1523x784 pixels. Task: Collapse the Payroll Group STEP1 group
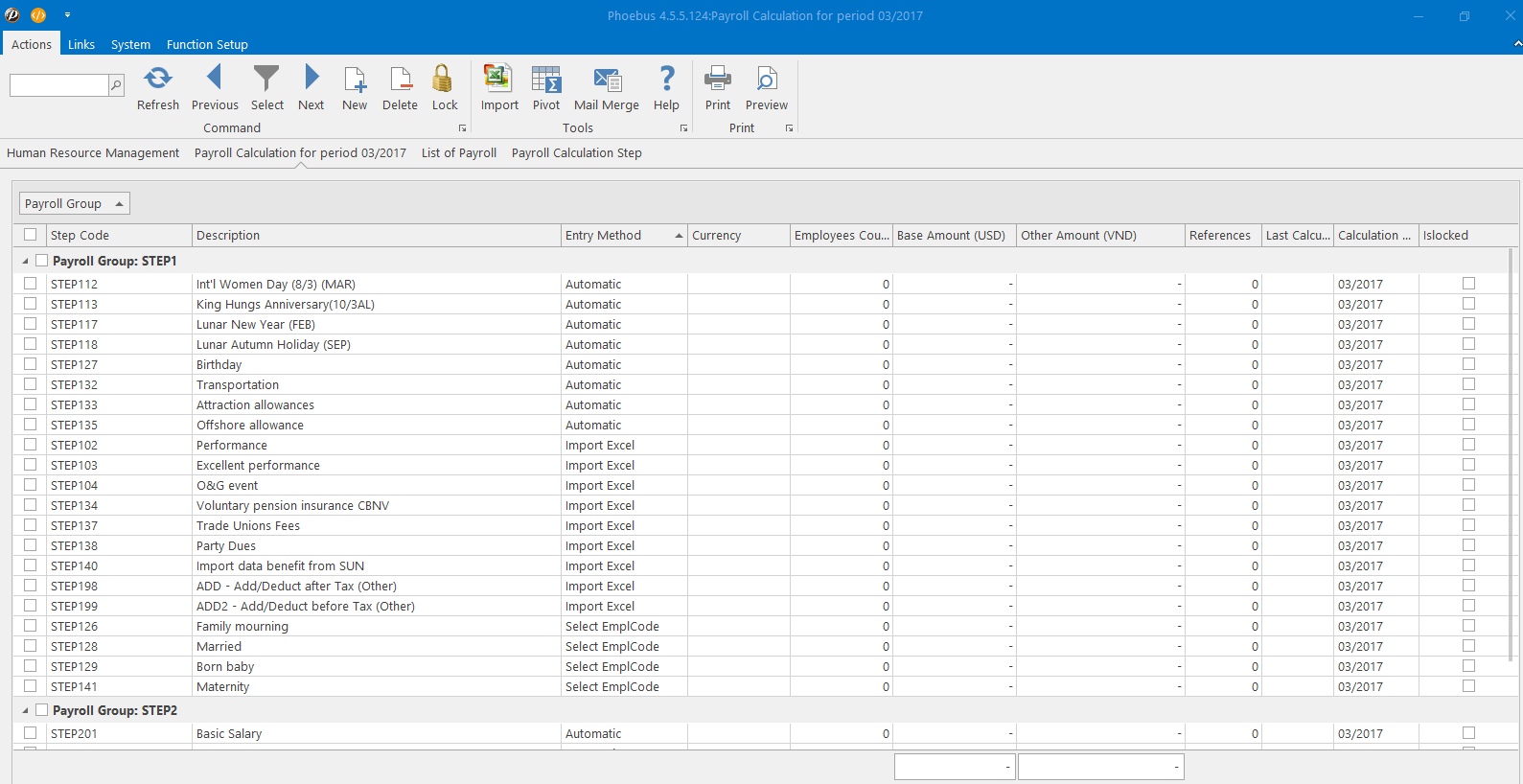[x=26, y=261]
